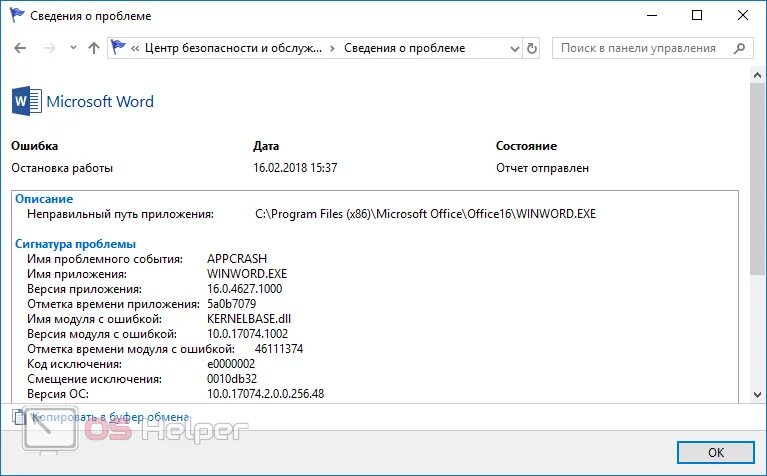Click the OS version 10.0.17074.2.0.0.256.48
Screen dimensions: 767x476
[266, 394]
